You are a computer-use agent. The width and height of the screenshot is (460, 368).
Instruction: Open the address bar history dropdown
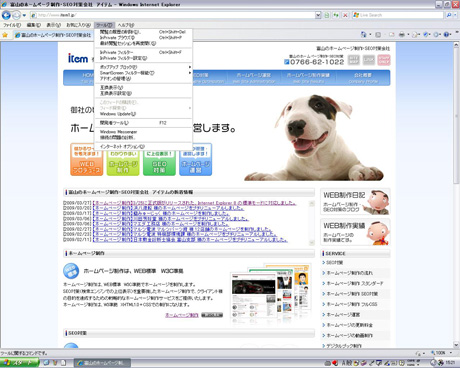pyautogui.click(x=318, y=15)
